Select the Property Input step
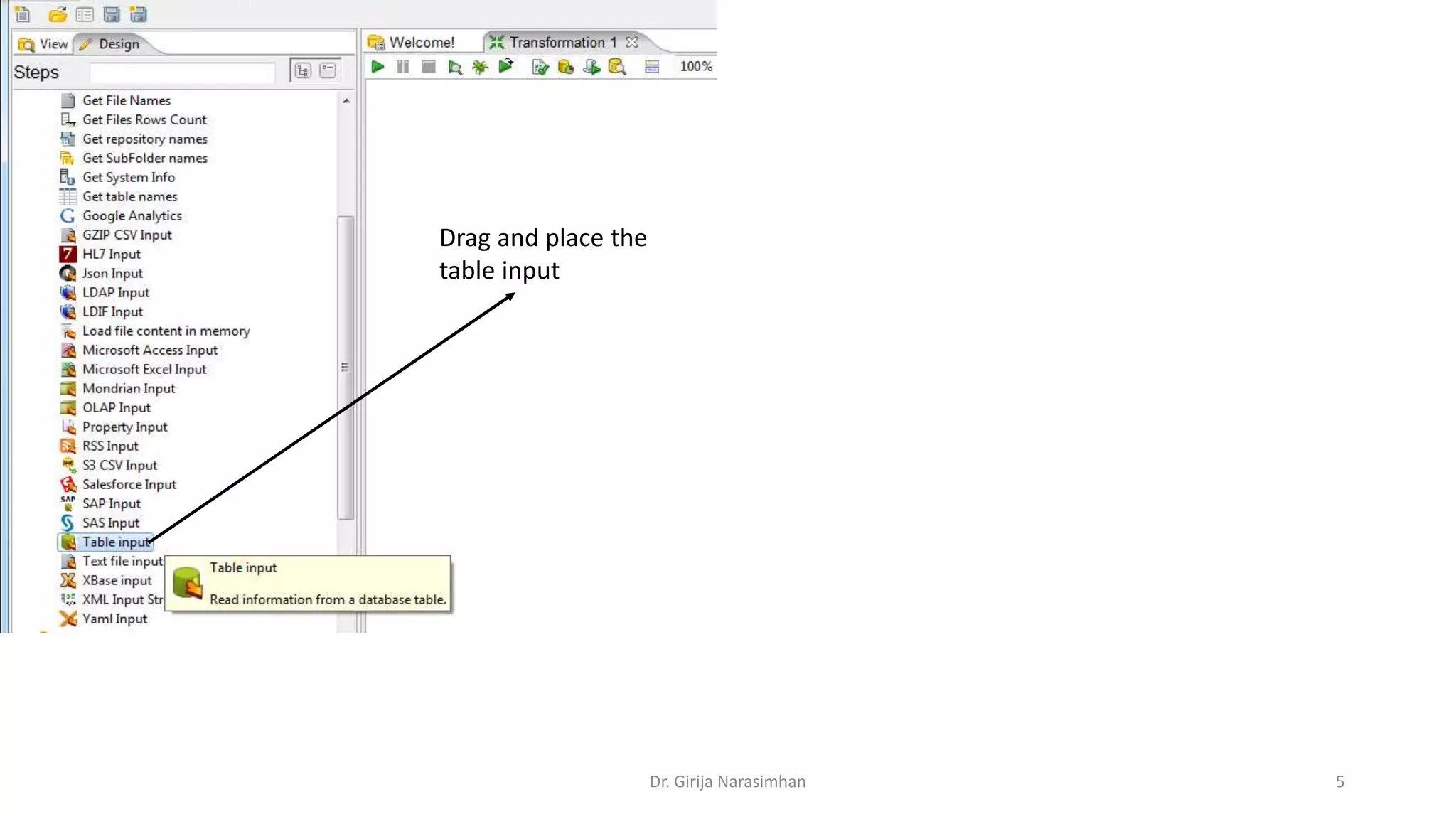Screen dimensions: 1456x819 point(125,427)
